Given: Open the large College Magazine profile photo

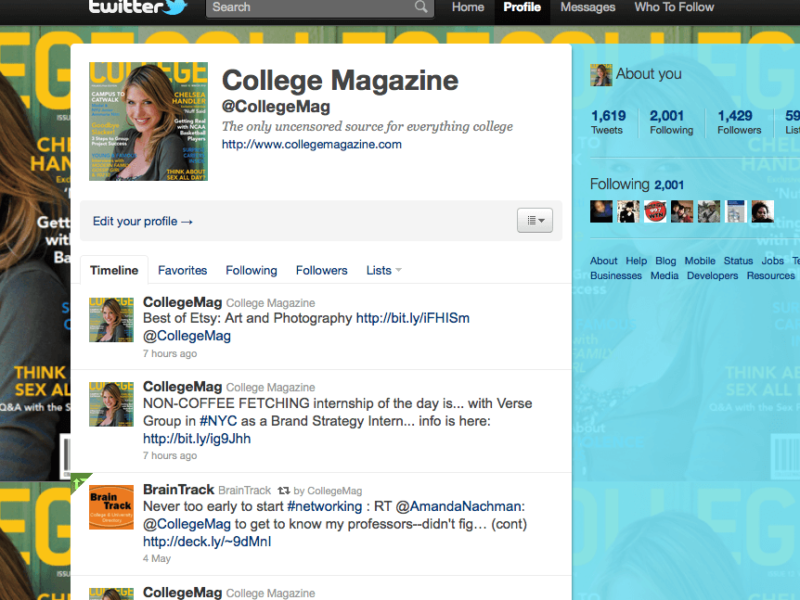Looking at the screenshot, I should click(x=148, y=121).
